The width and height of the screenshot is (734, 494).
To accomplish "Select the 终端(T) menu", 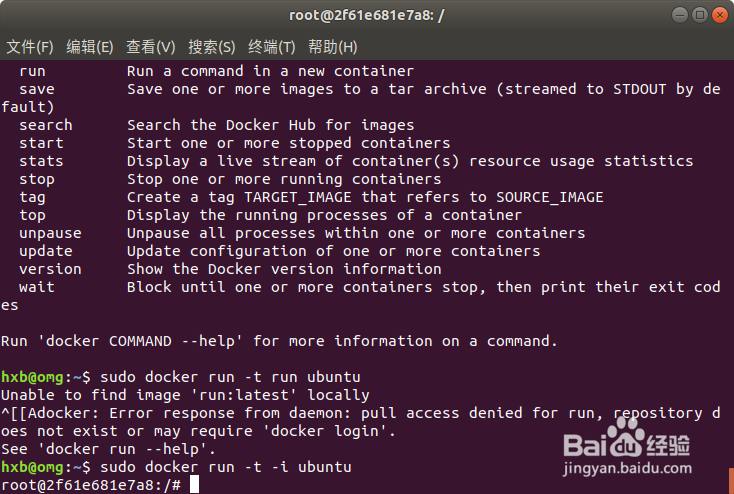I will coord(272,47).
